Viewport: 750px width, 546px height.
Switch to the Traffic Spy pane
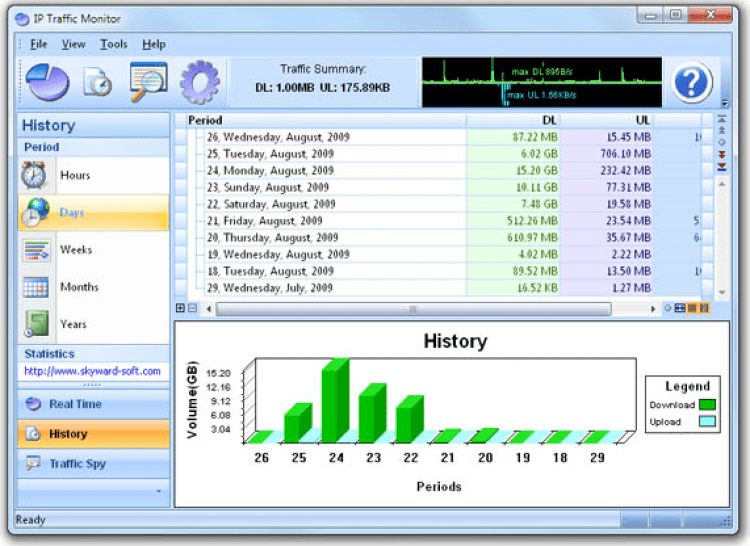(93, 463)
